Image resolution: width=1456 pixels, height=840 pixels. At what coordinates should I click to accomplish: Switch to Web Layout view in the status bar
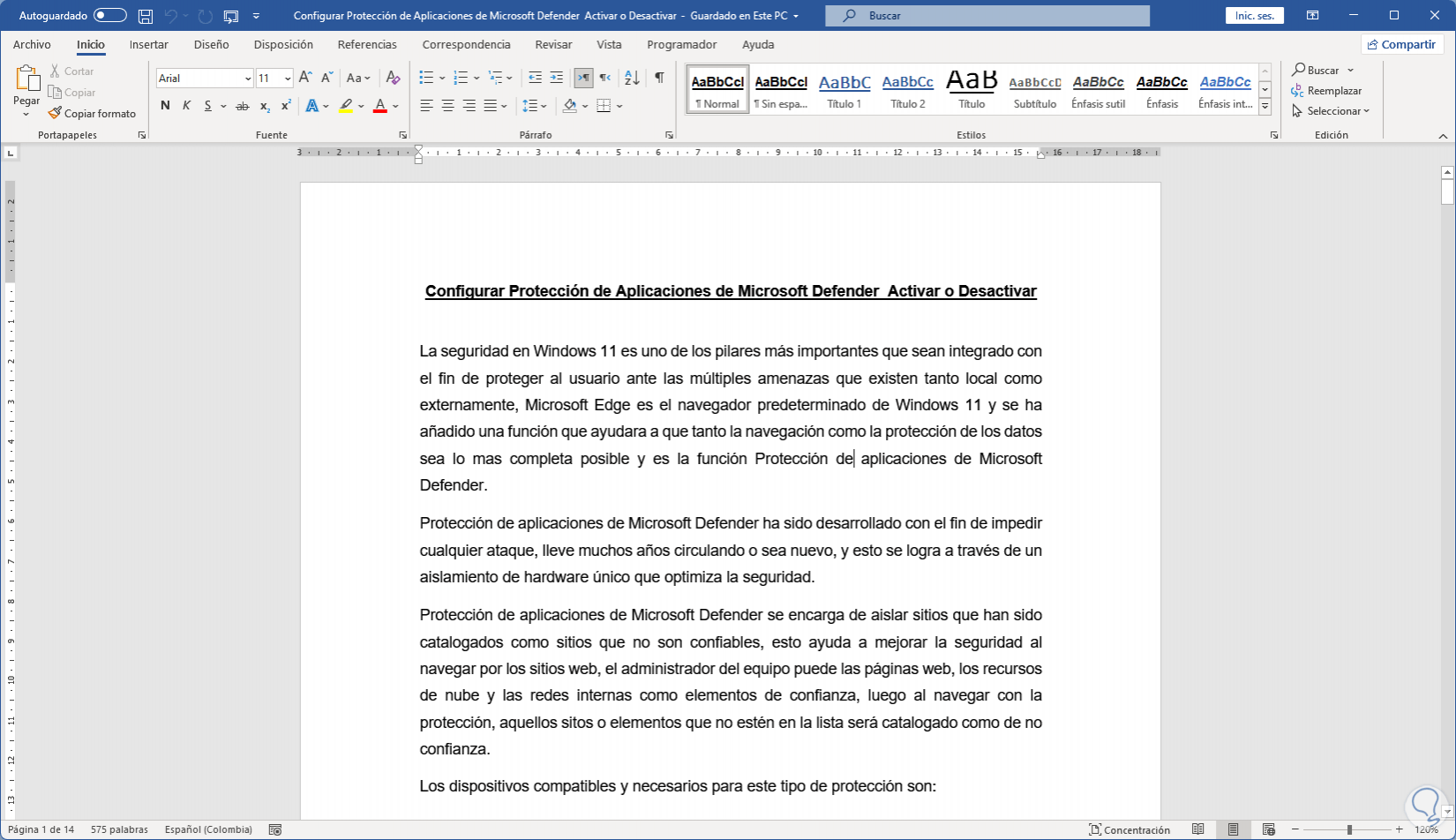[1268, 829]
